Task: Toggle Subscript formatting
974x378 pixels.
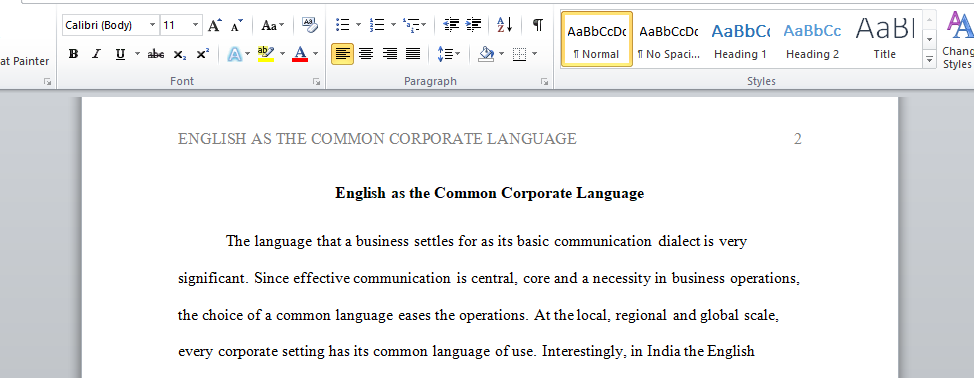Action: click(x=180, y=54)
